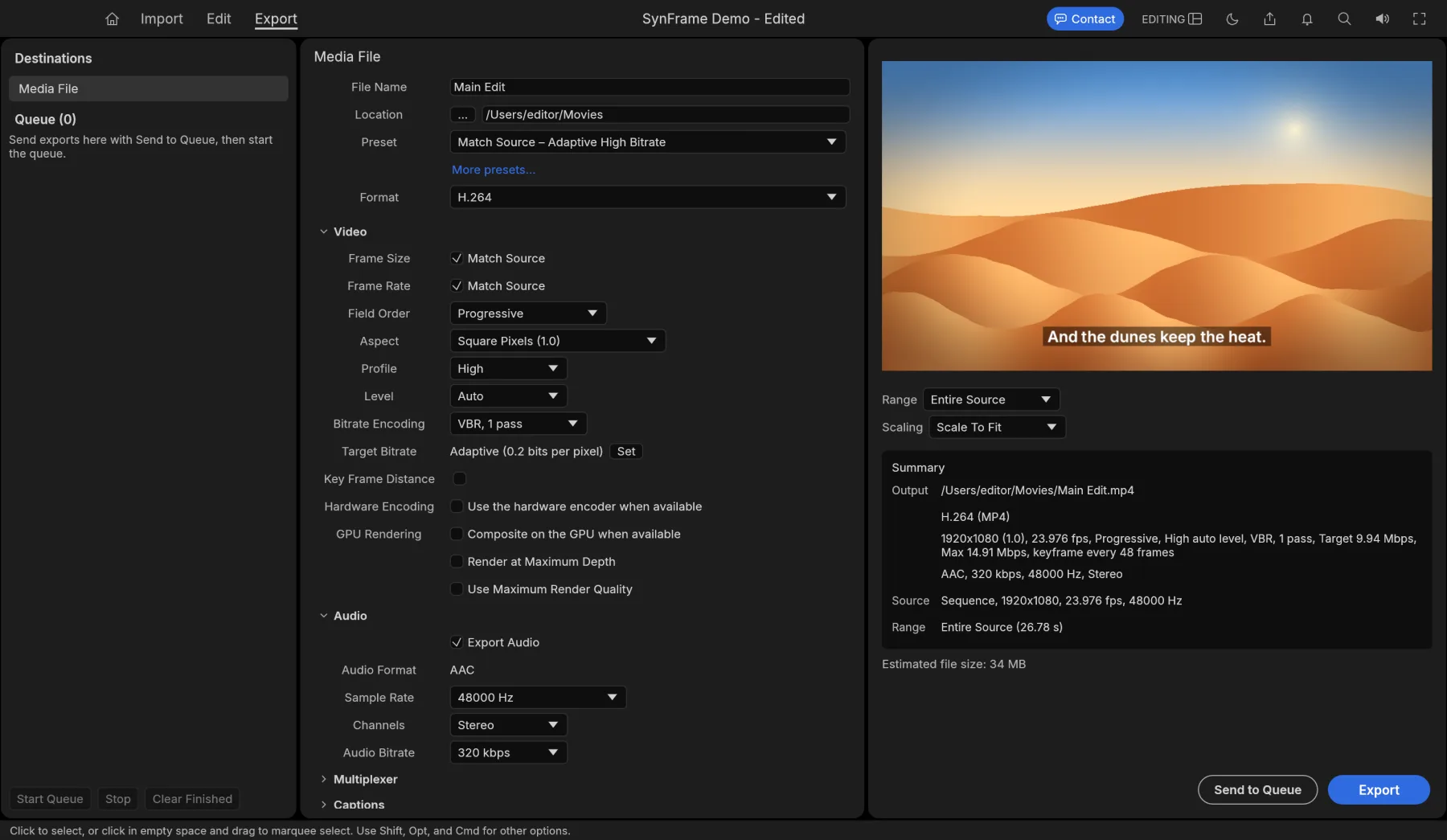Image resolution: width=1447 pixels, height=840 pixels.
Task: Uncheck Frame Rate Match Source
Action: [x=457, y=286]
